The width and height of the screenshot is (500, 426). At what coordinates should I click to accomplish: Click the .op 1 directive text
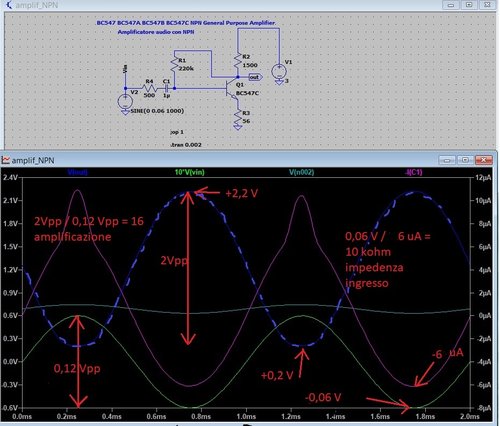(x=177, y=132)
